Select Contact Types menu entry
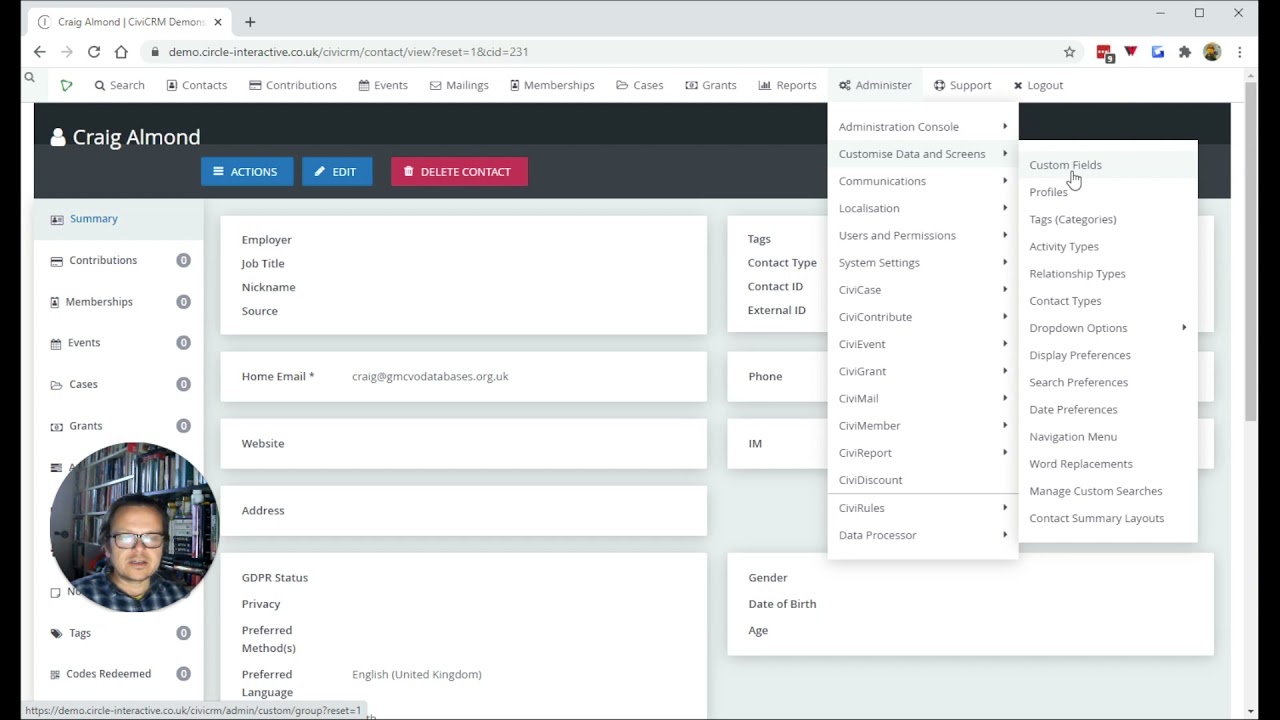This screenshot has height=720, width=1280. point(1107,301)
